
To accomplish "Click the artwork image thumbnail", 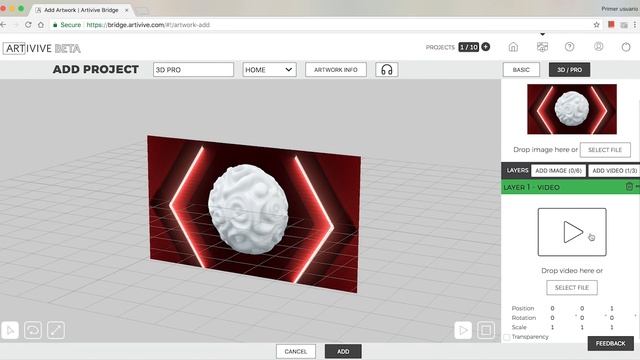I will [572, 109].
